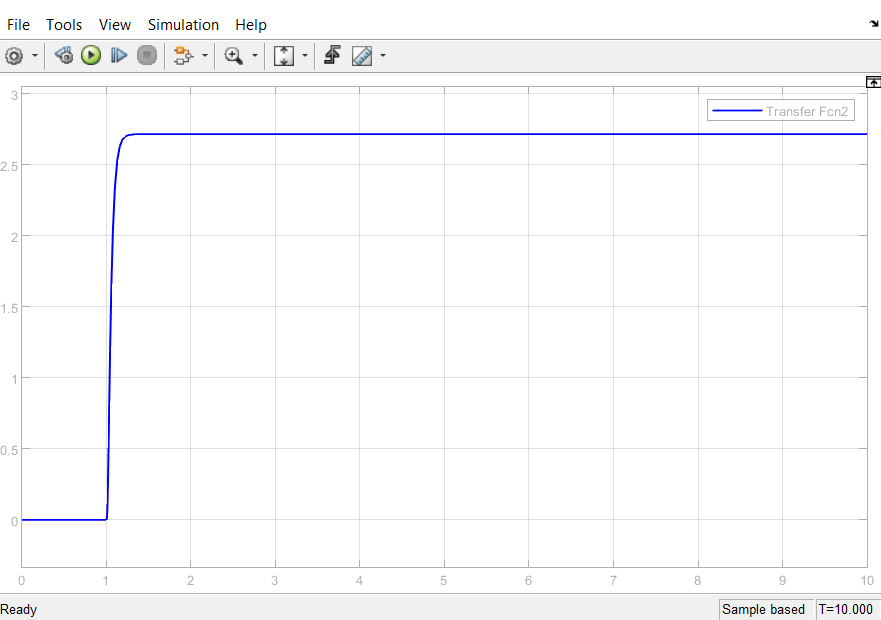Select the Zoom magnifier tool

coord(233,56)
